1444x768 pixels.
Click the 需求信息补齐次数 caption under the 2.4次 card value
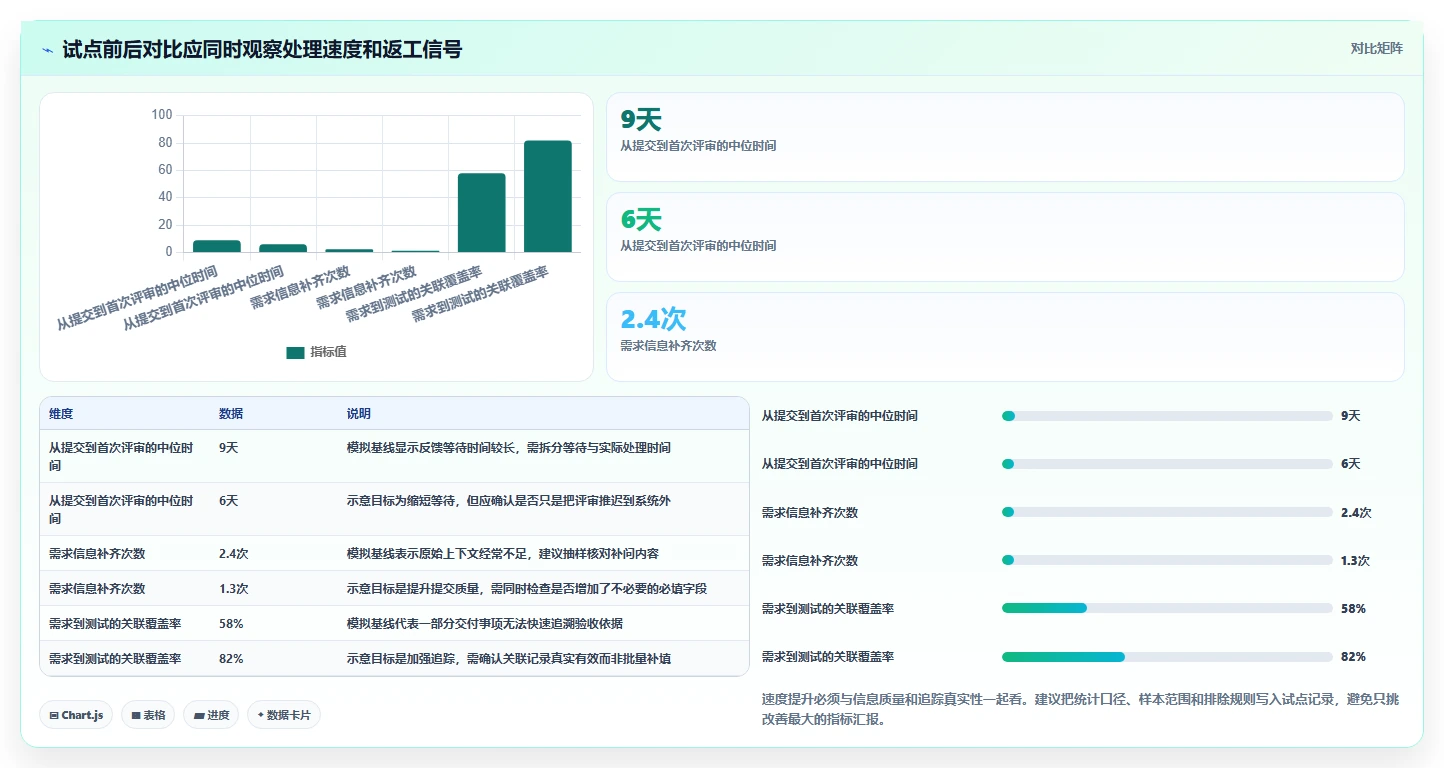tap(668, 346)
